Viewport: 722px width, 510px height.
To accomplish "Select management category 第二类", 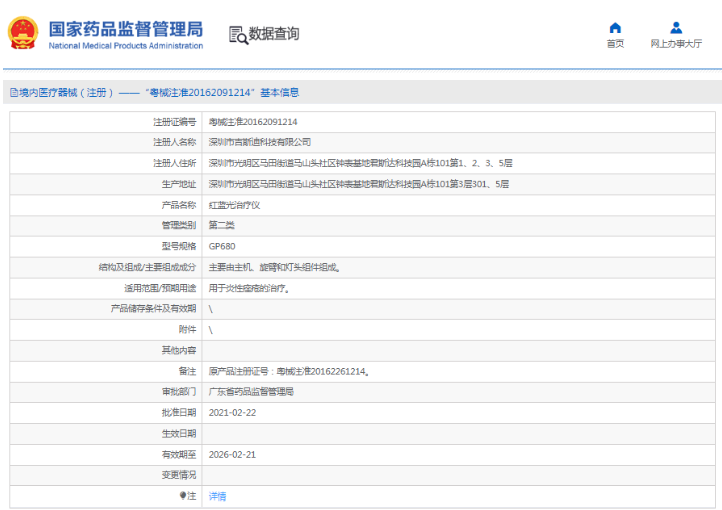I will coord(221,225).
